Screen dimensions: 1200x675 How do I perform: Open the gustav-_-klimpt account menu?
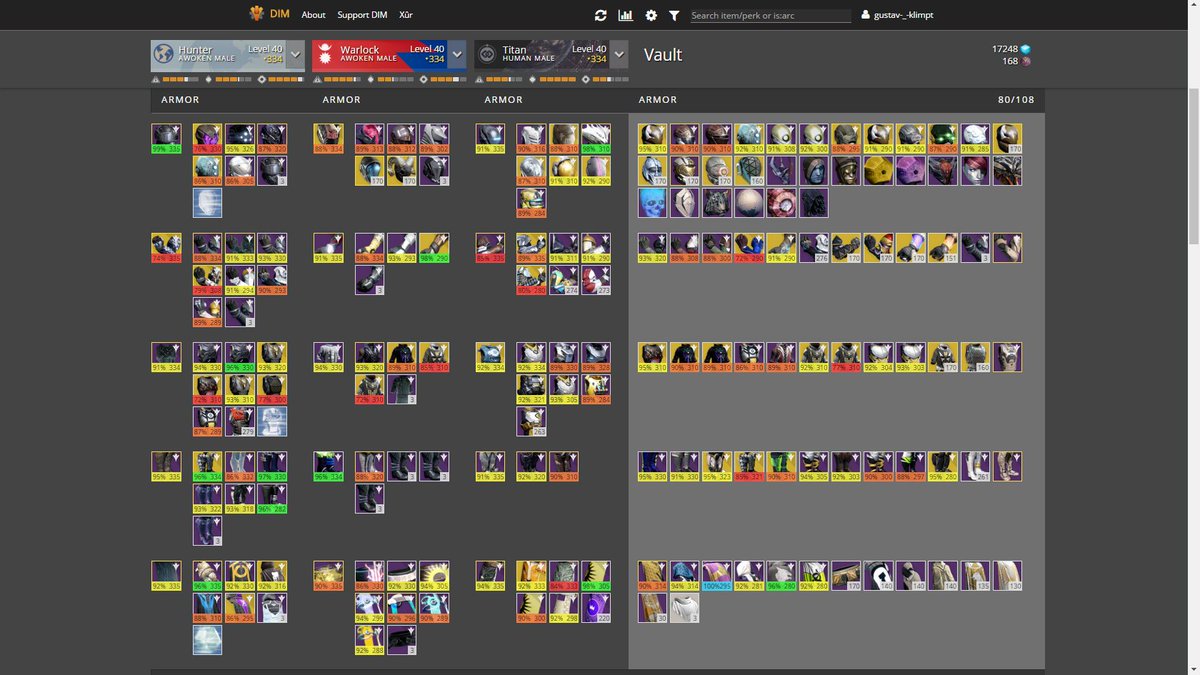pyautogui.click(x=897, y=15)
